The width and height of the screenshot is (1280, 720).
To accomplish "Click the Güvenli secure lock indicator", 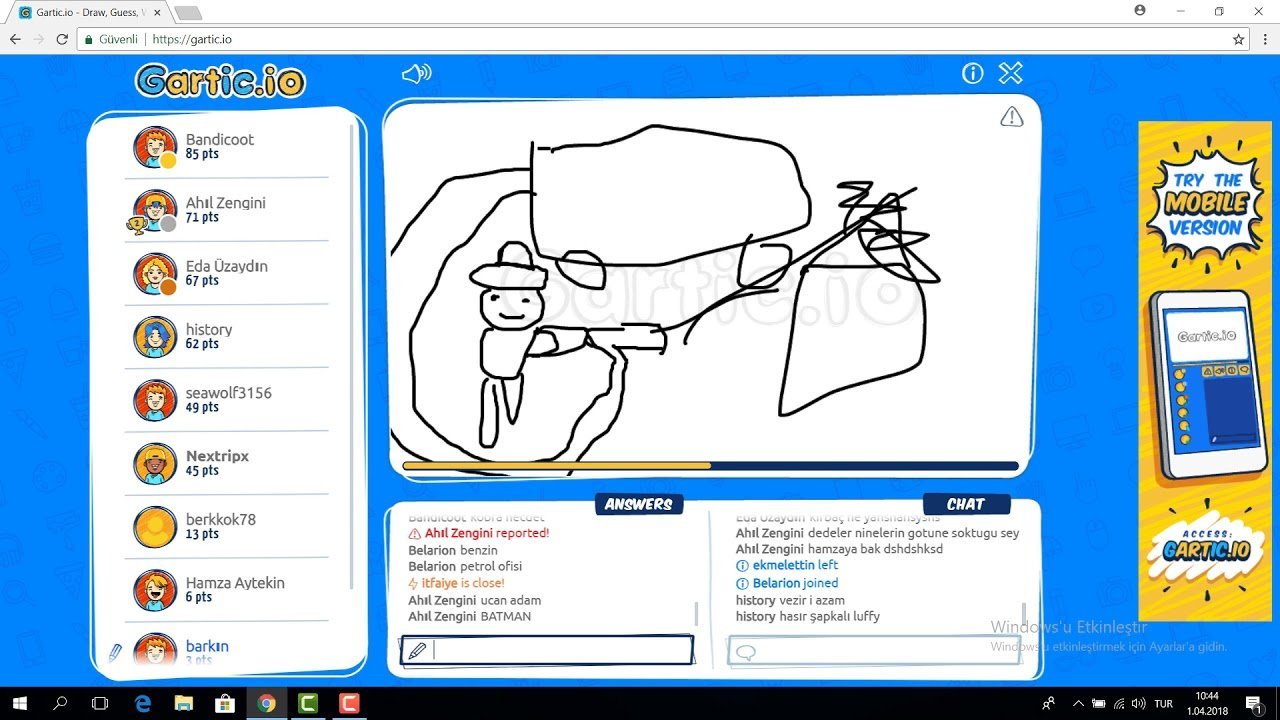I will click(x=110, y=39).
